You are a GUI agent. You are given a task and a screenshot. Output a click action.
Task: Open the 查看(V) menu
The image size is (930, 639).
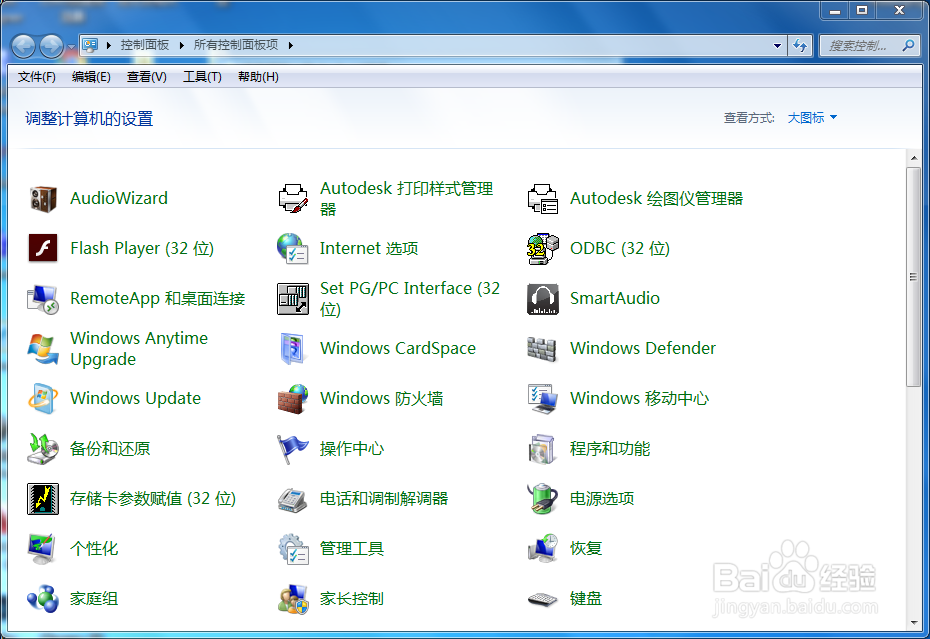(146, 77)
